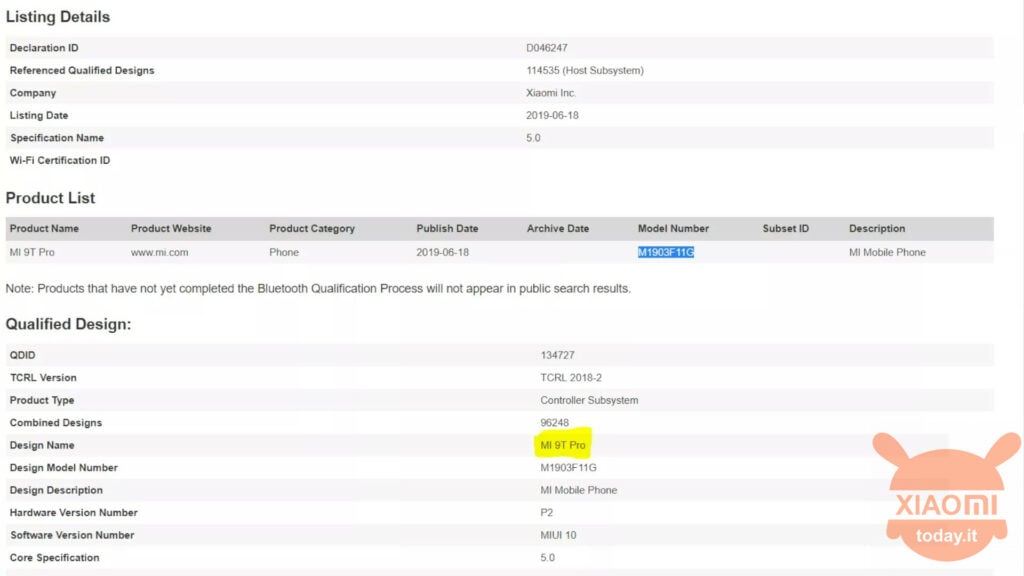The width and height of the screenshot is (1024, 576).
Task: Click the Publish Date cell 2019-06-18
Action: click(x=443, y=252)
